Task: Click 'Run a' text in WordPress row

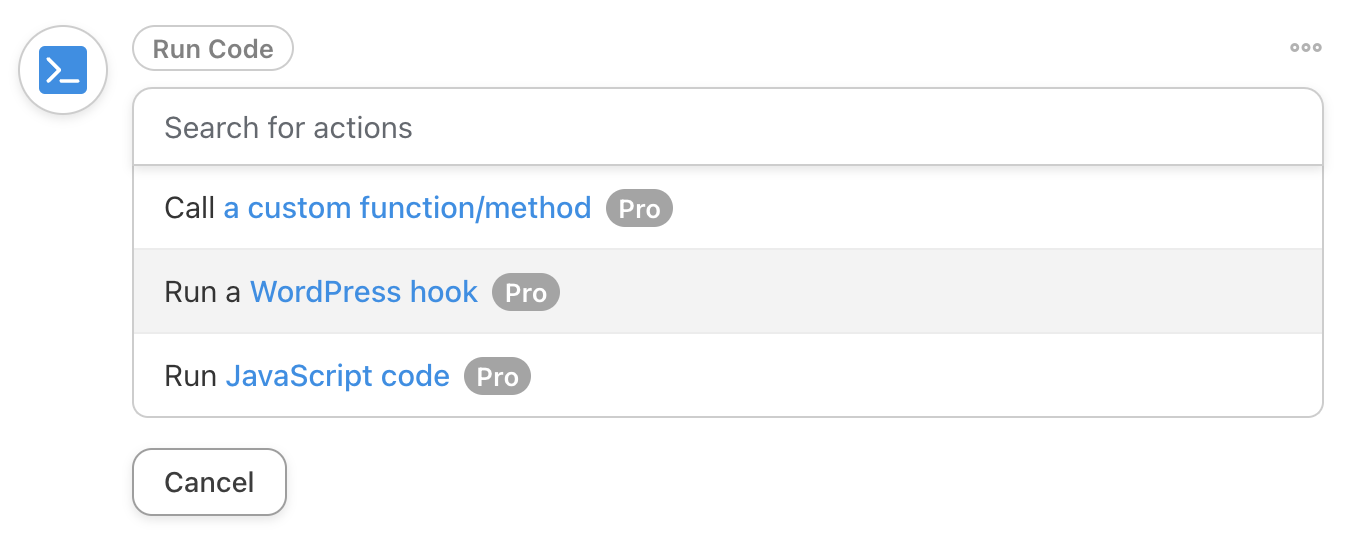Action: click(x=202, y=292)
